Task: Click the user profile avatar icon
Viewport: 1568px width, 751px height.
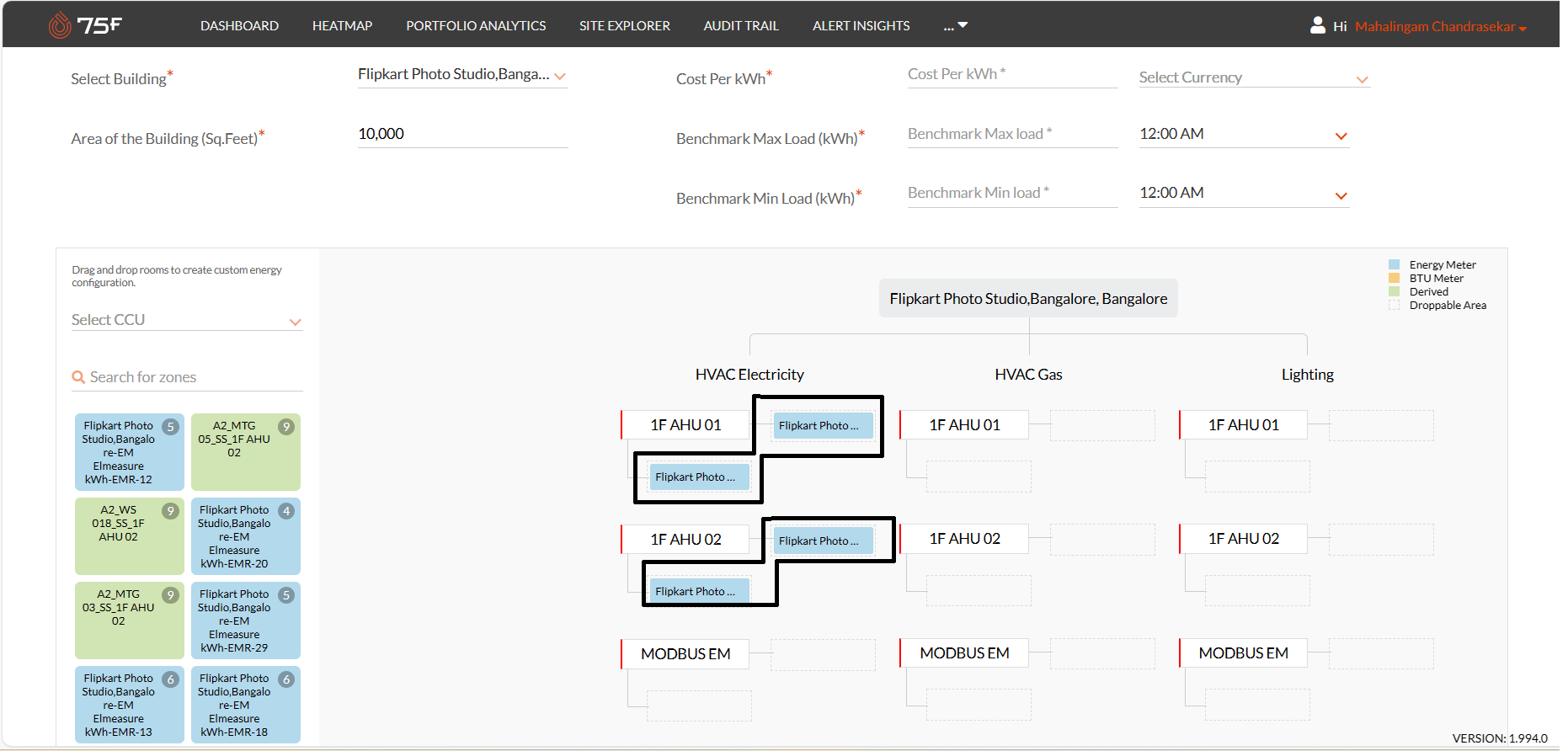Action: pyautogui.click(x=1318, y=25)
